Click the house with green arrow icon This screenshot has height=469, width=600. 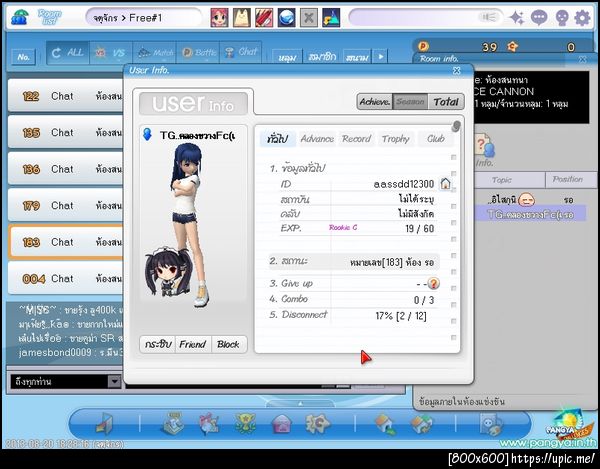[x=385, y=424]
